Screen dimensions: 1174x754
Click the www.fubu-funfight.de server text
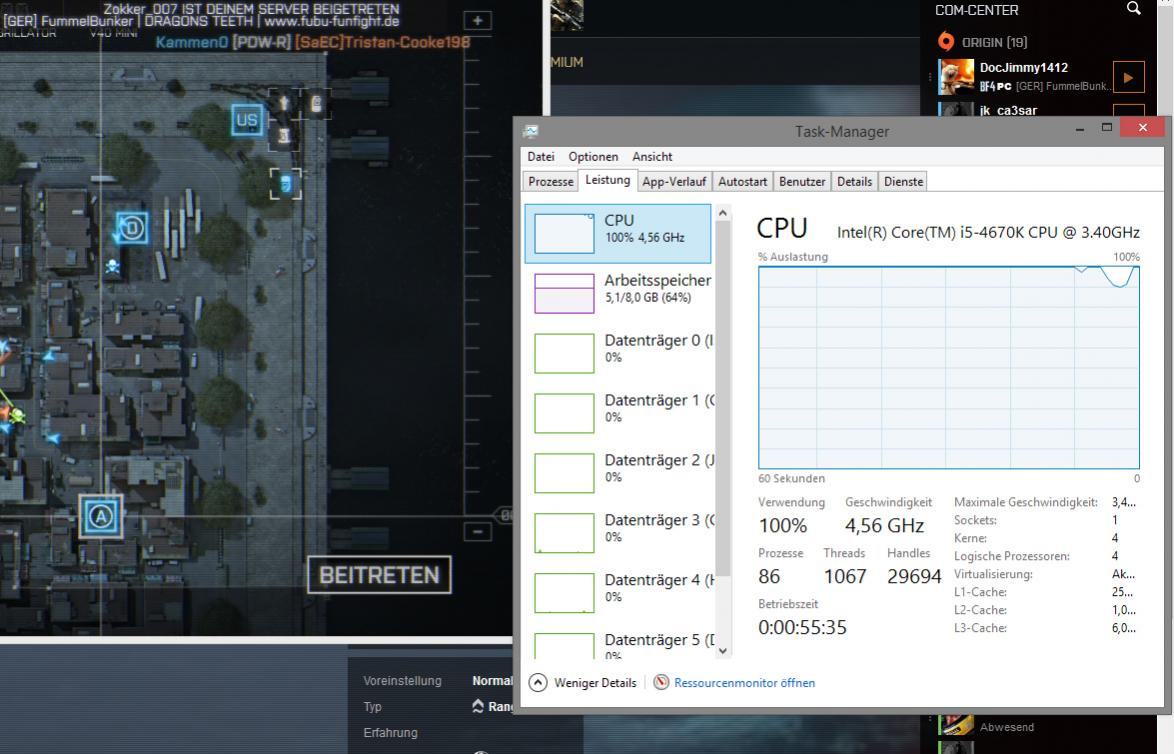pos(332,21)
